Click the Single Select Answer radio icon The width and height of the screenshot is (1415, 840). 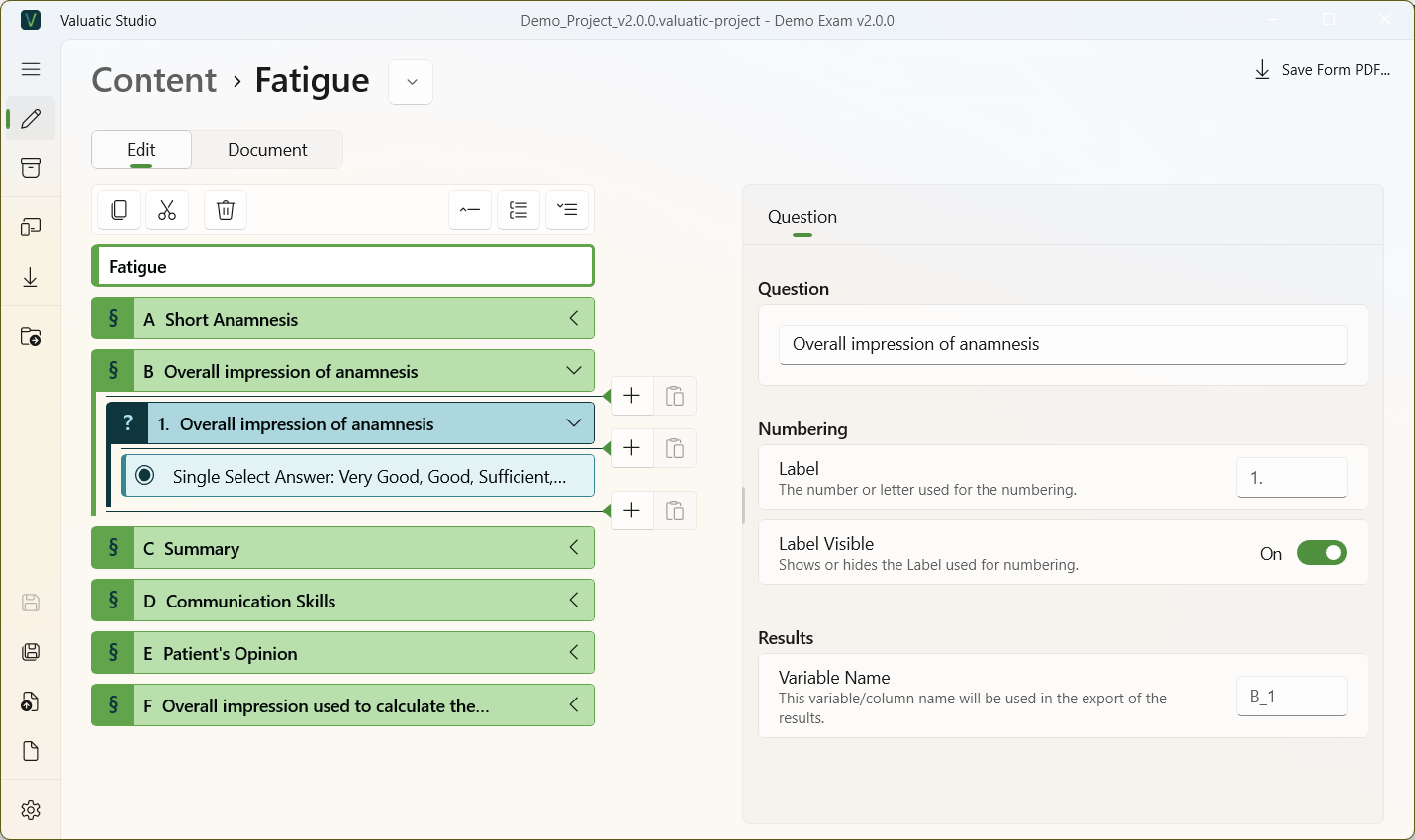[144, 475]
